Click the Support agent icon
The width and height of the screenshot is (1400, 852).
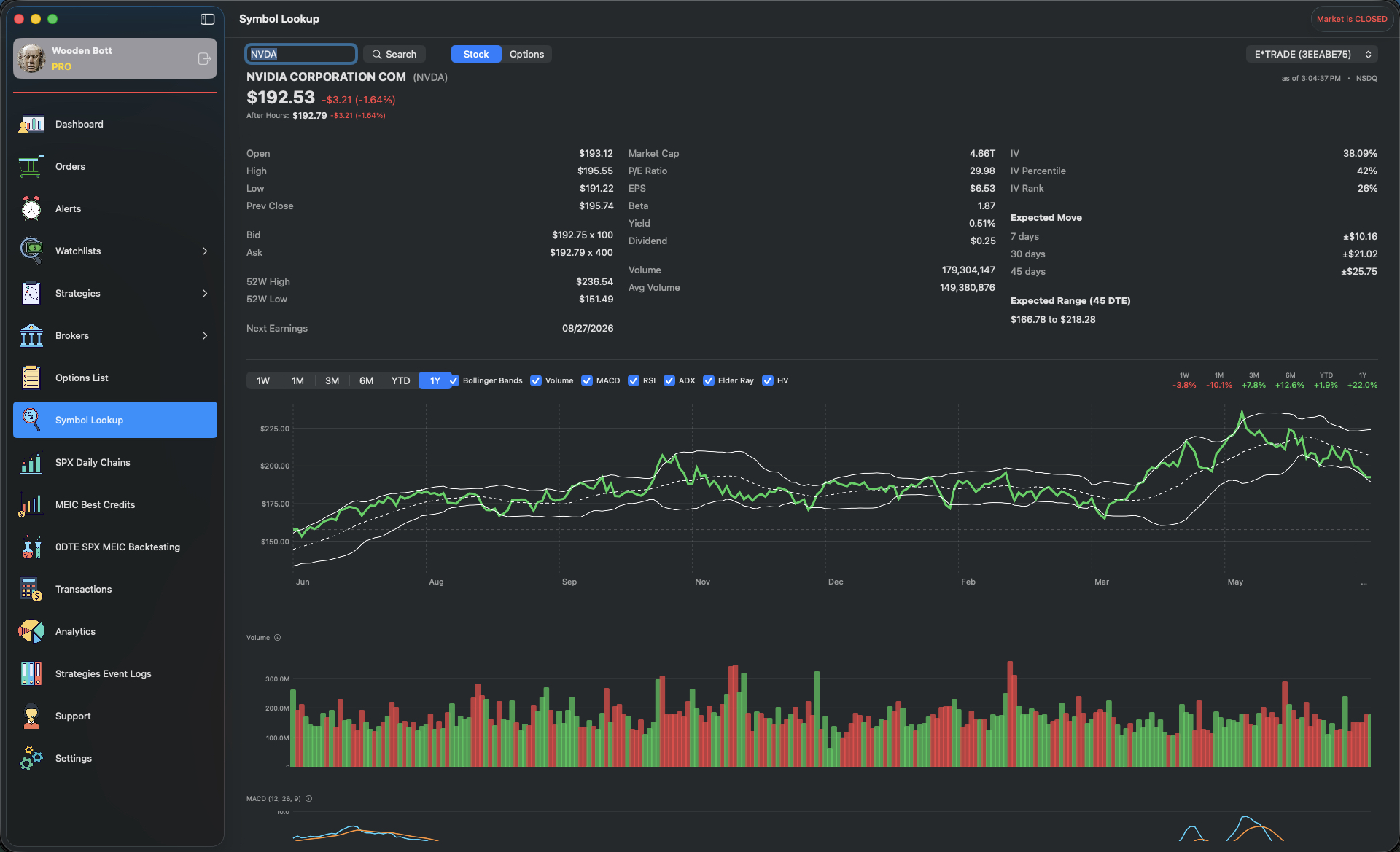(31, 716)
